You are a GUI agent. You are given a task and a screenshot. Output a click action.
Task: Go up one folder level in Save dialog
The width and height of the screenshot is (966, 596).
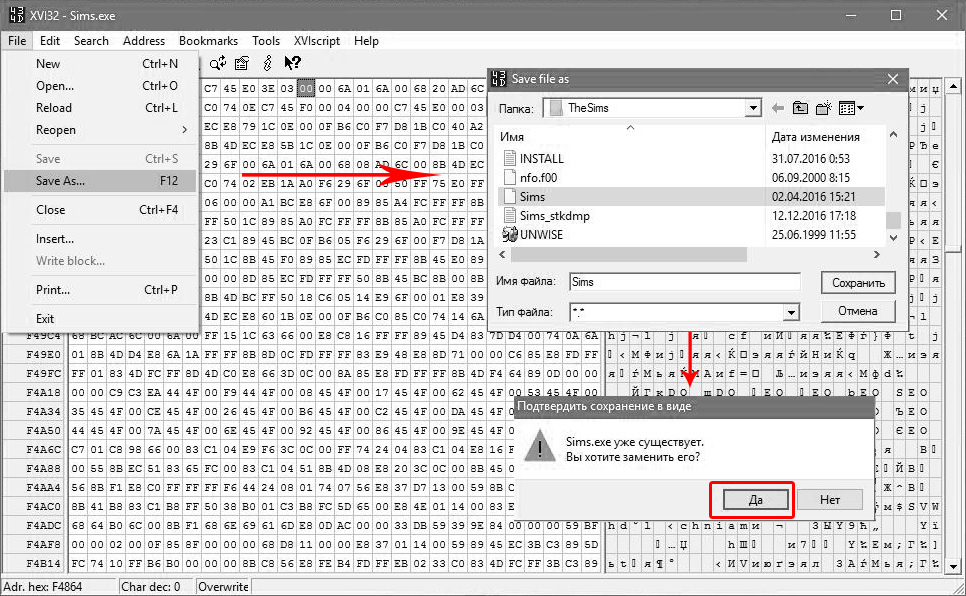pos(800,108)
